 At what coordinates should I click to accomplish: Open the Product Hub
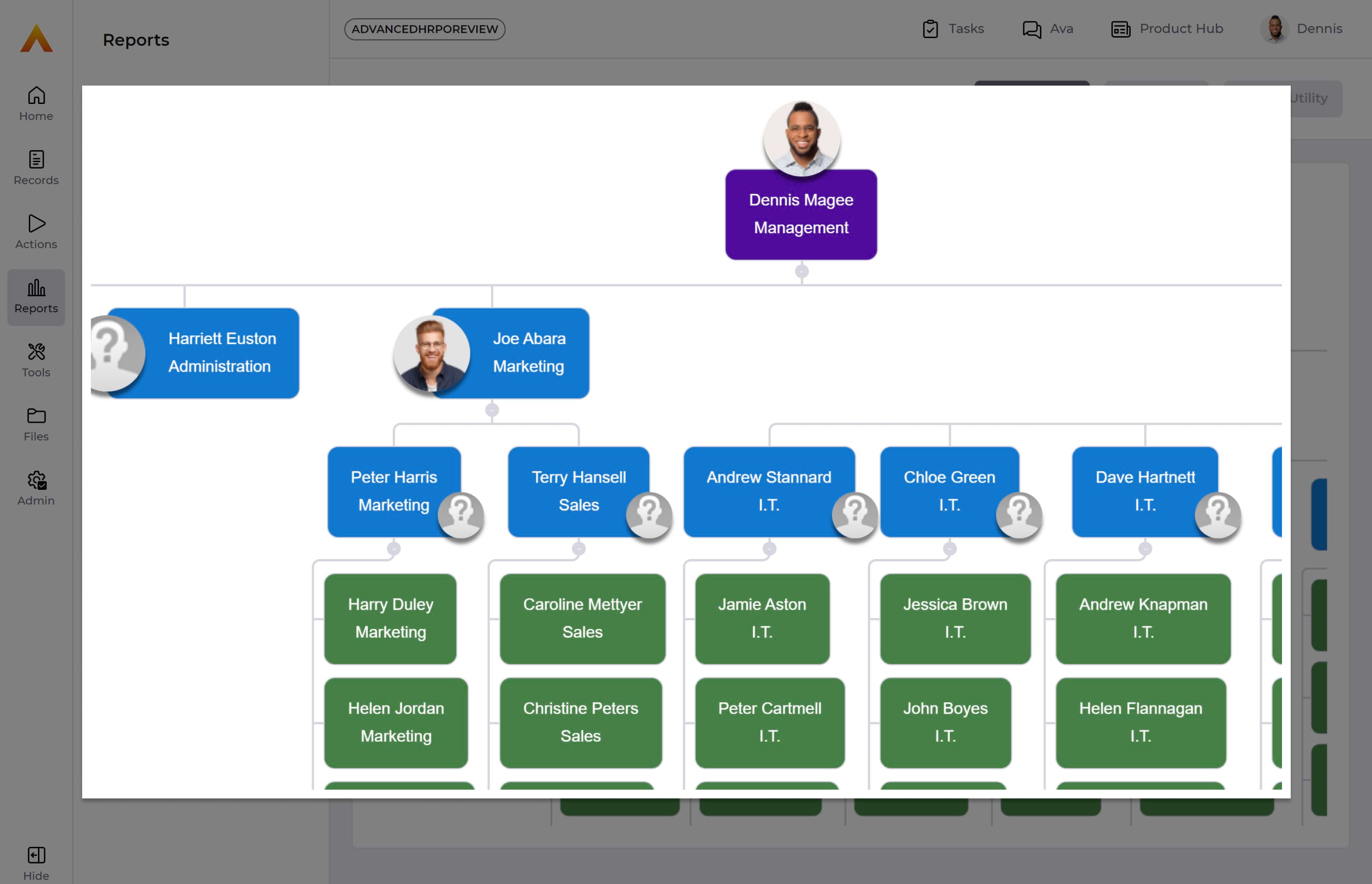[1167, 29]
